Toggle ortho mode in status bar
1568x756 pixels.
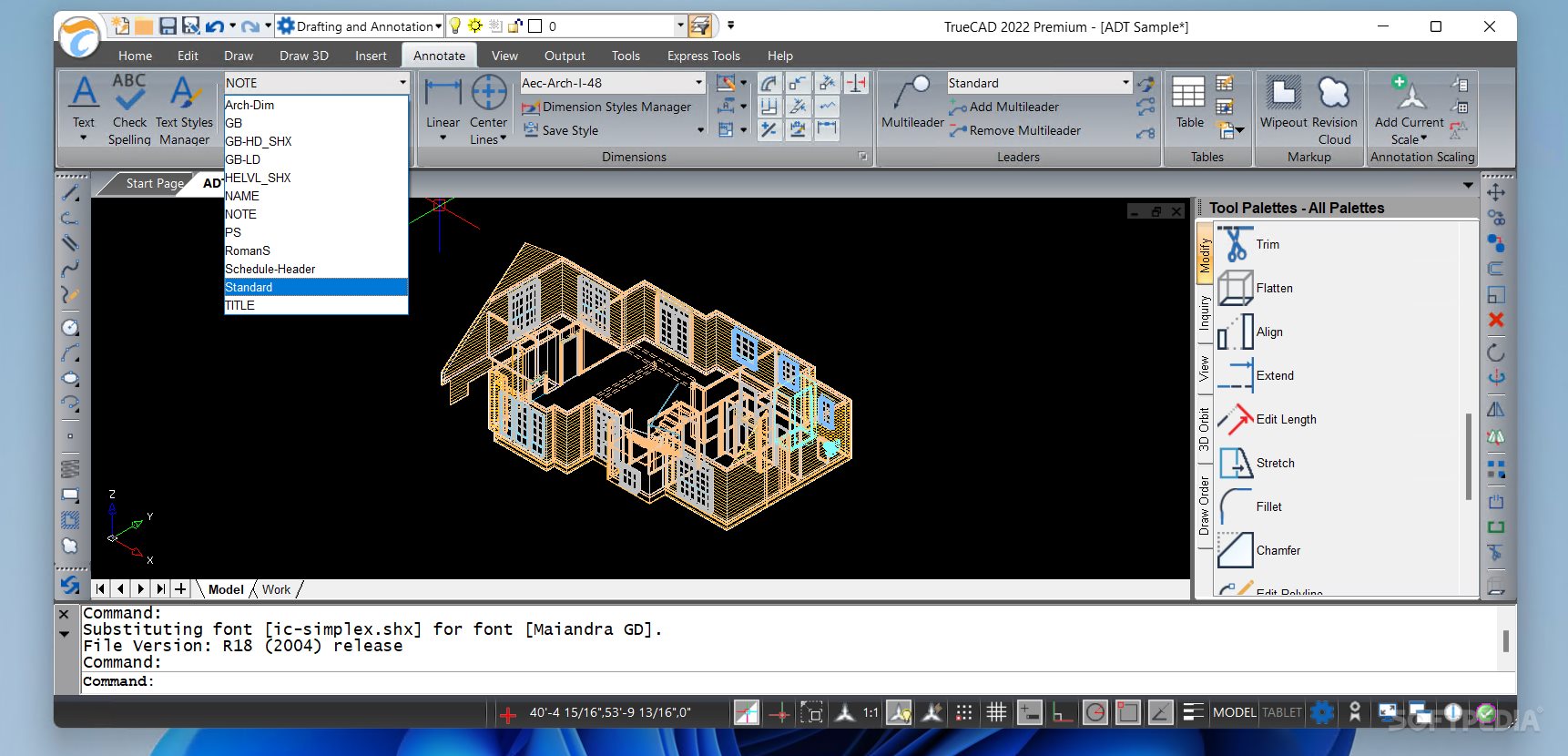(x=1062, y=712)
